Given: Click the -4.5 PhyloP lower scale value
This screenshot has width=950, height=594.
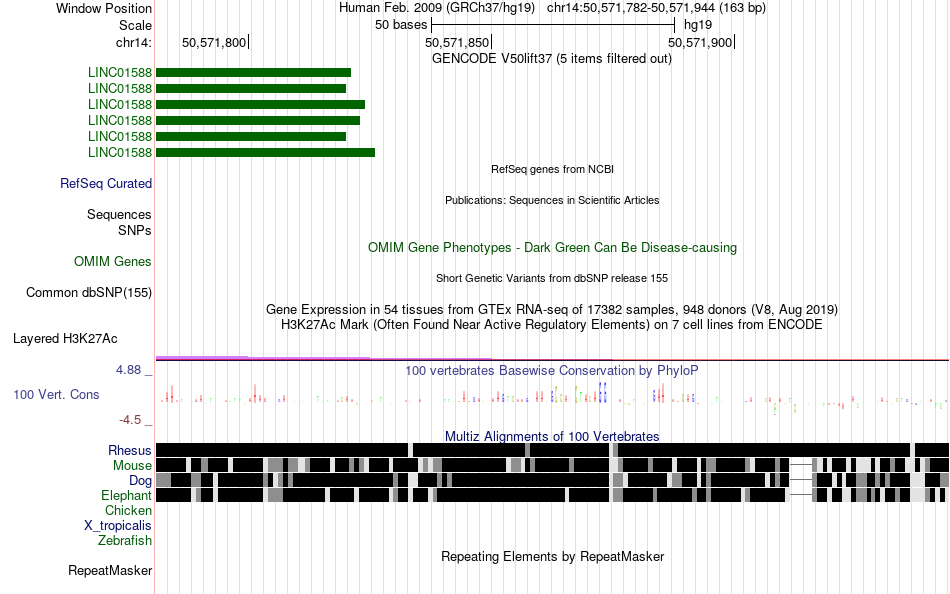Looking at the screenshot, I should (130, 420).
